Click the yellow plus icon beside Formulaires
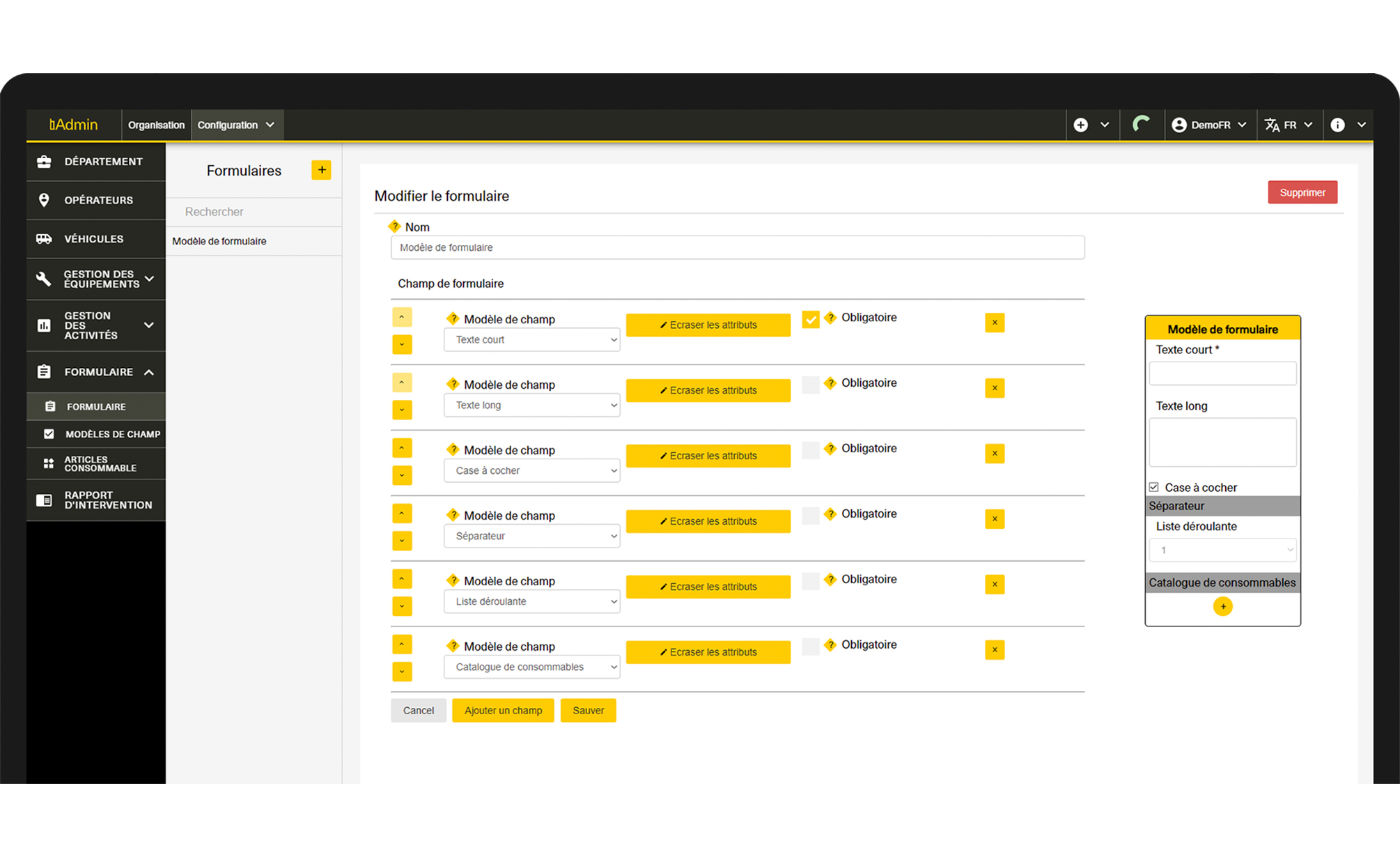 coord(321,170)
